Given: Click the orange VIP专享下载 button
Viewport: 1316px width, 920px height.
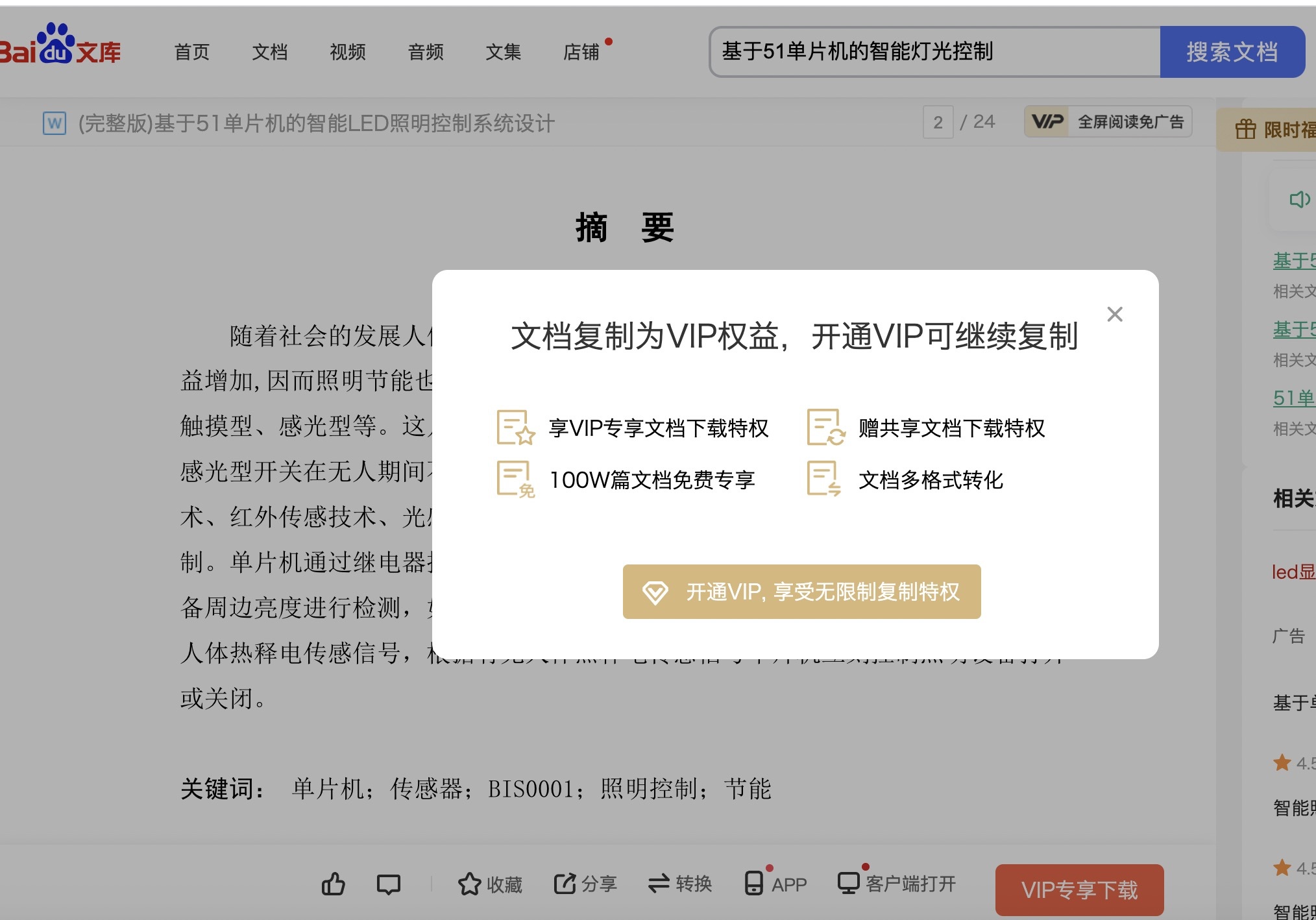Looking at the screenshot, I should tap(1081, 890).
